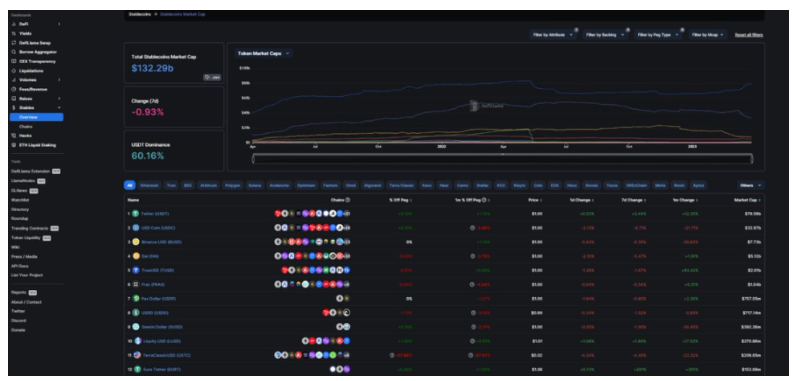Open the Token Market Caps chart dropdown
Viewport: 796px width, 381px height.
(x=263, y=53)
